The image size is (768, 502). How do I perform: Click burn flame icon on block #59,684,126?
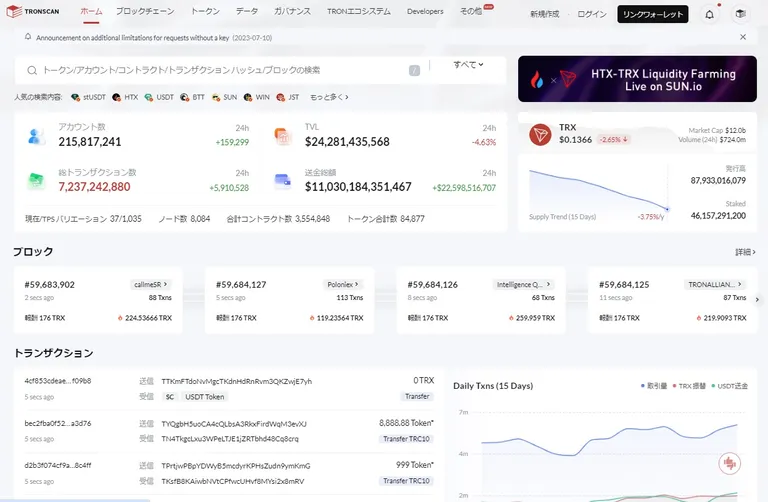[511, 318]
